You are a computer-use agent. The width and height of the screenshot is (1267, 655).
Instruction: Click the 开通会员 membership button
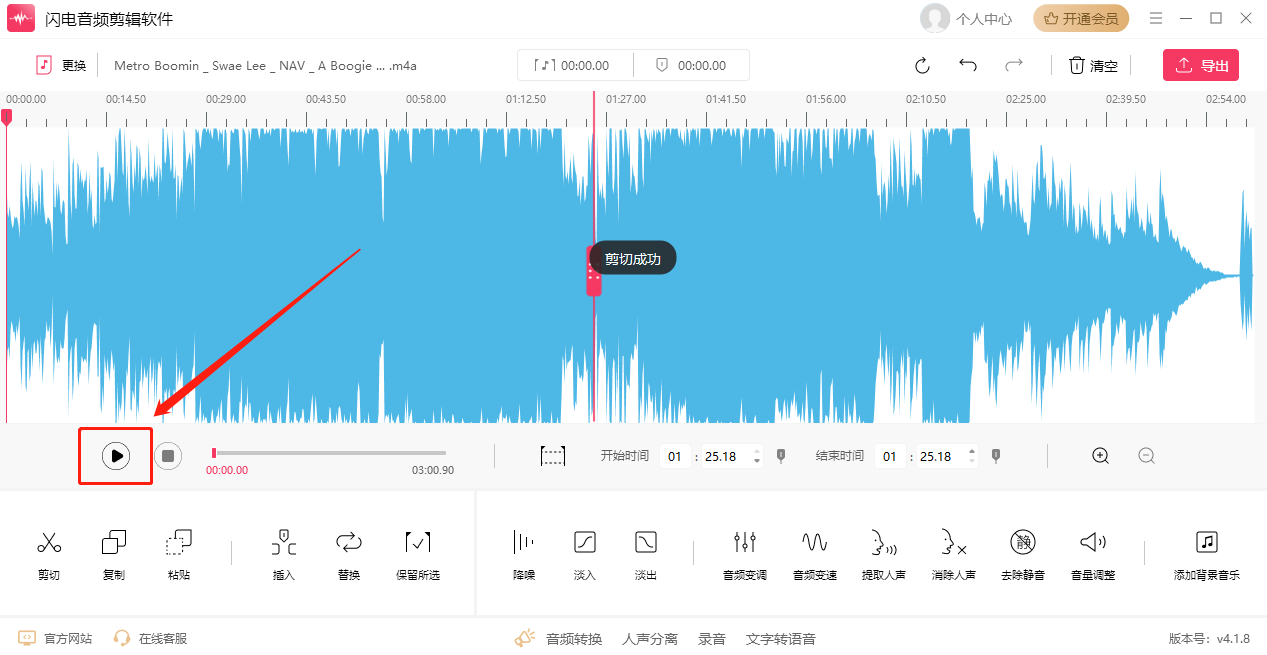tap(1081, 19)
